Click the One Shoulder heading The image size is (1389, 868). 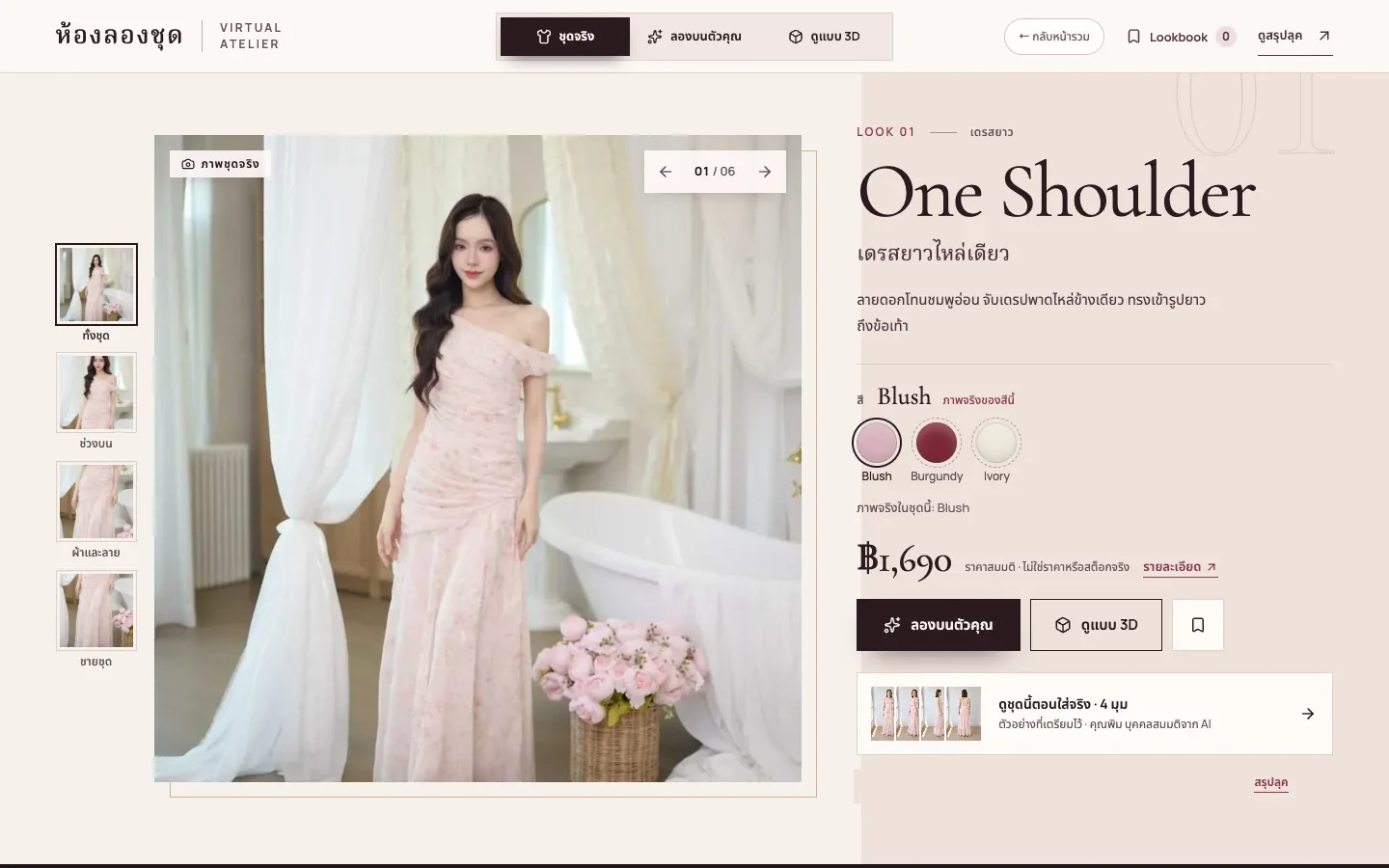(x=1056, y=192)
